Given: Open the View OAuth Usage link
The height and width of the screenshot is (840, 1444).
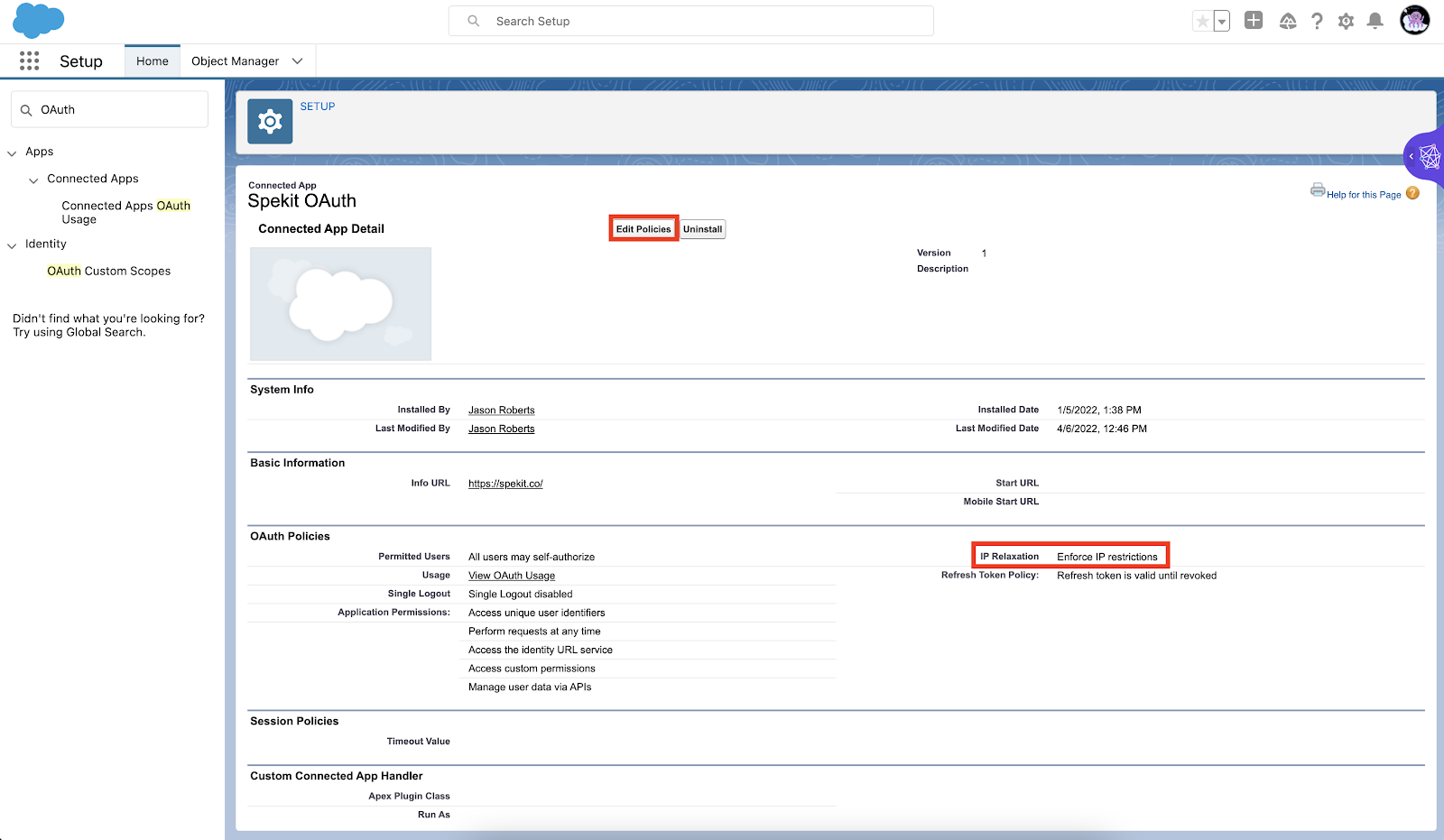Looking at the screenshot, I should point(512,576).
